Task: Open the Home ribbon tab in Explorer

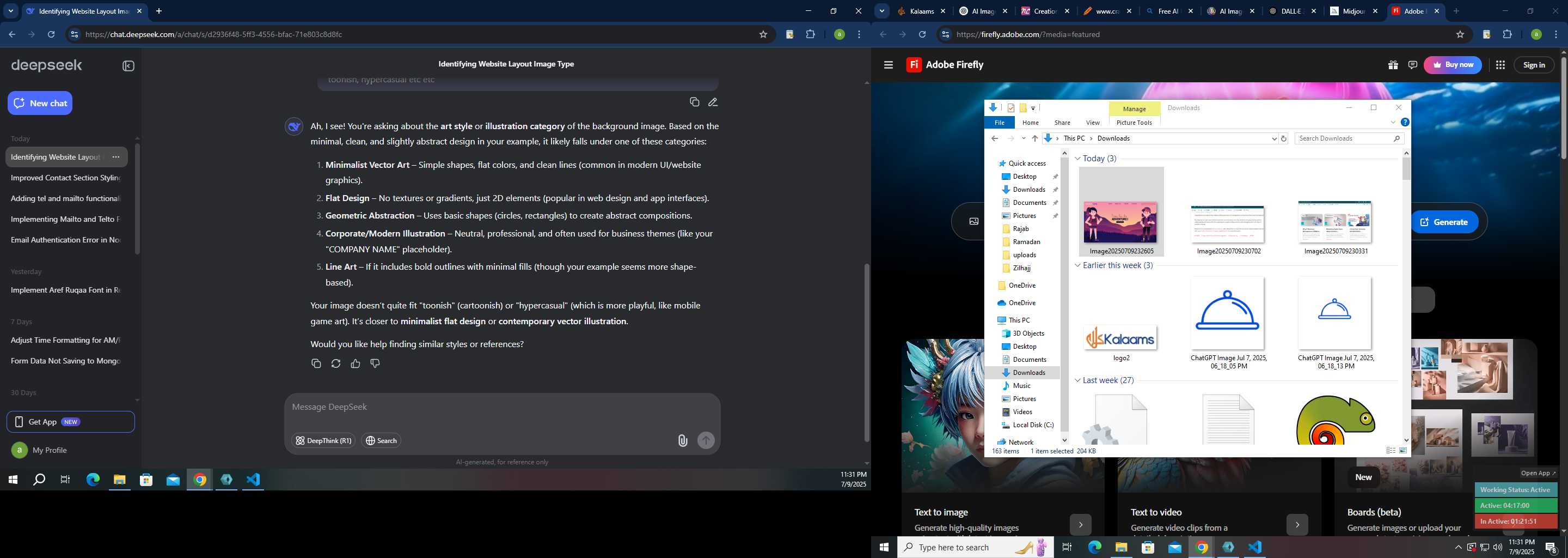Action: (x=1031, y=123)
